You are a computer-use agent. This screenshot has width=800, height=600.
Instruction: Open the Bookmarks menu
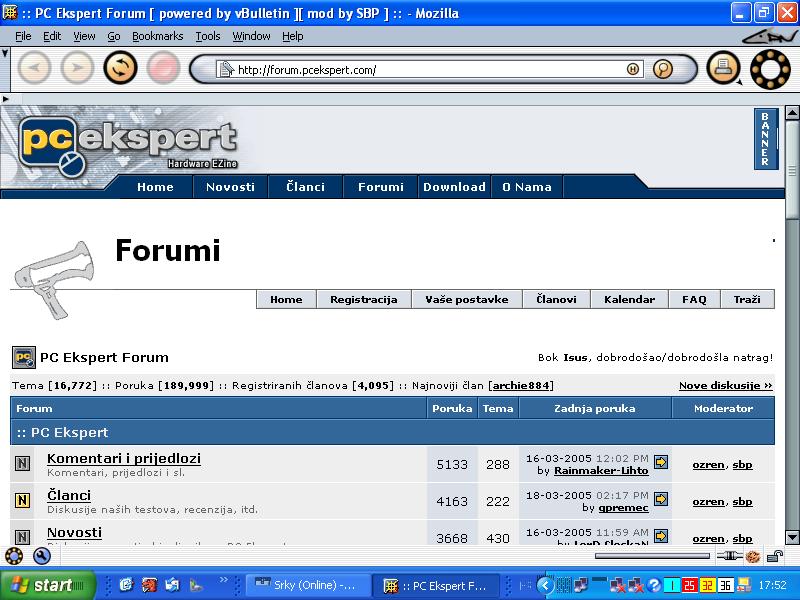(x=157, y=36)
